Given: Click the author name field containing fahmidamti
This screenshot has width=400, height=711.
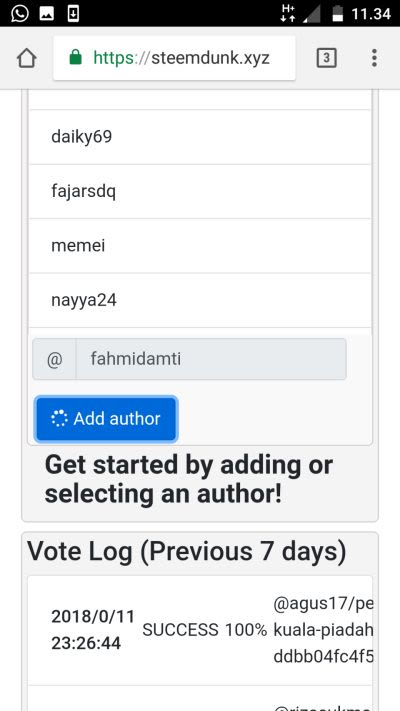Looking at the screenshot, I should [x=211, y=359].
